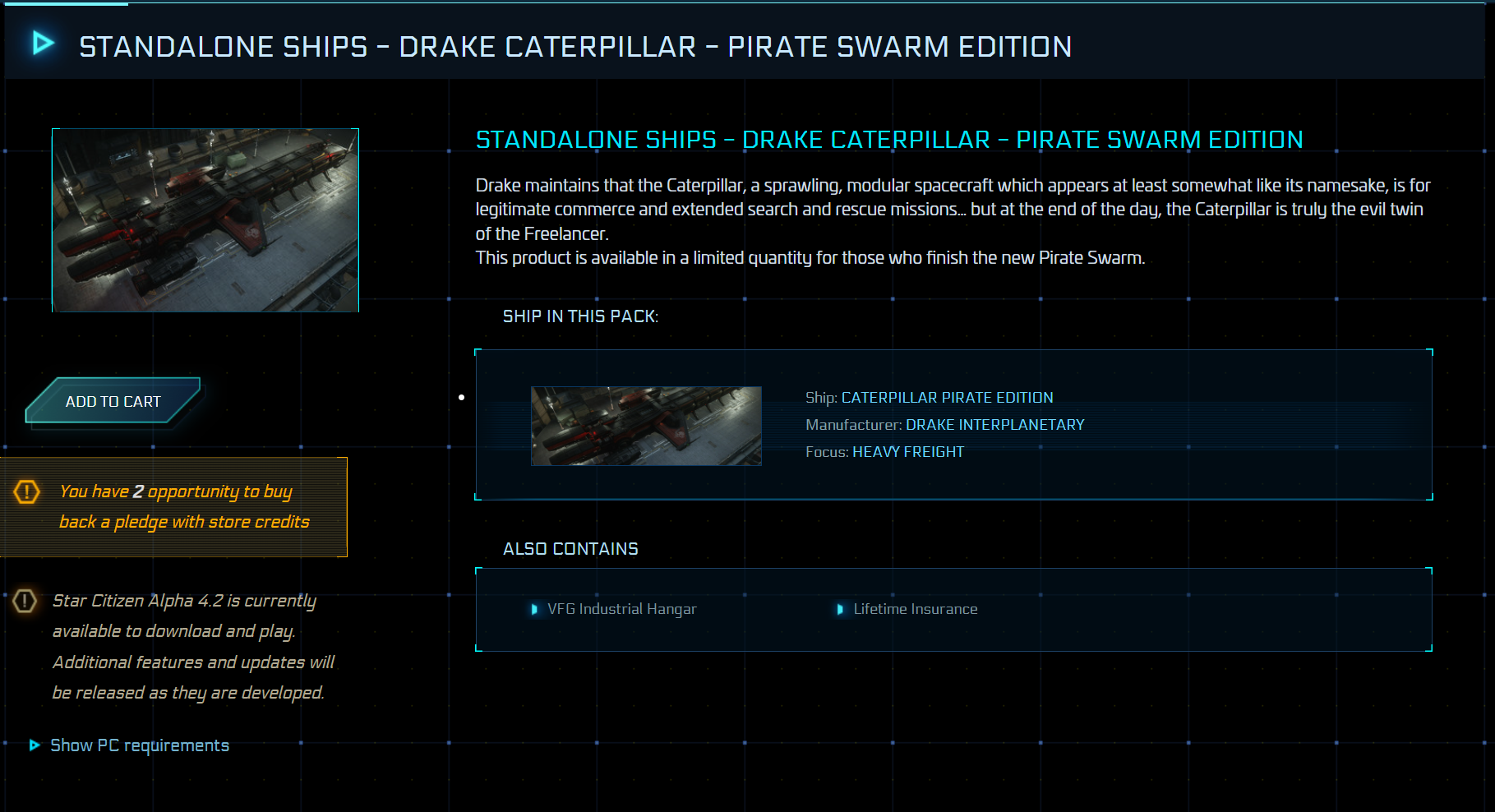
Task: Expand the Show PC requirements section
Action: pos(139,745)
